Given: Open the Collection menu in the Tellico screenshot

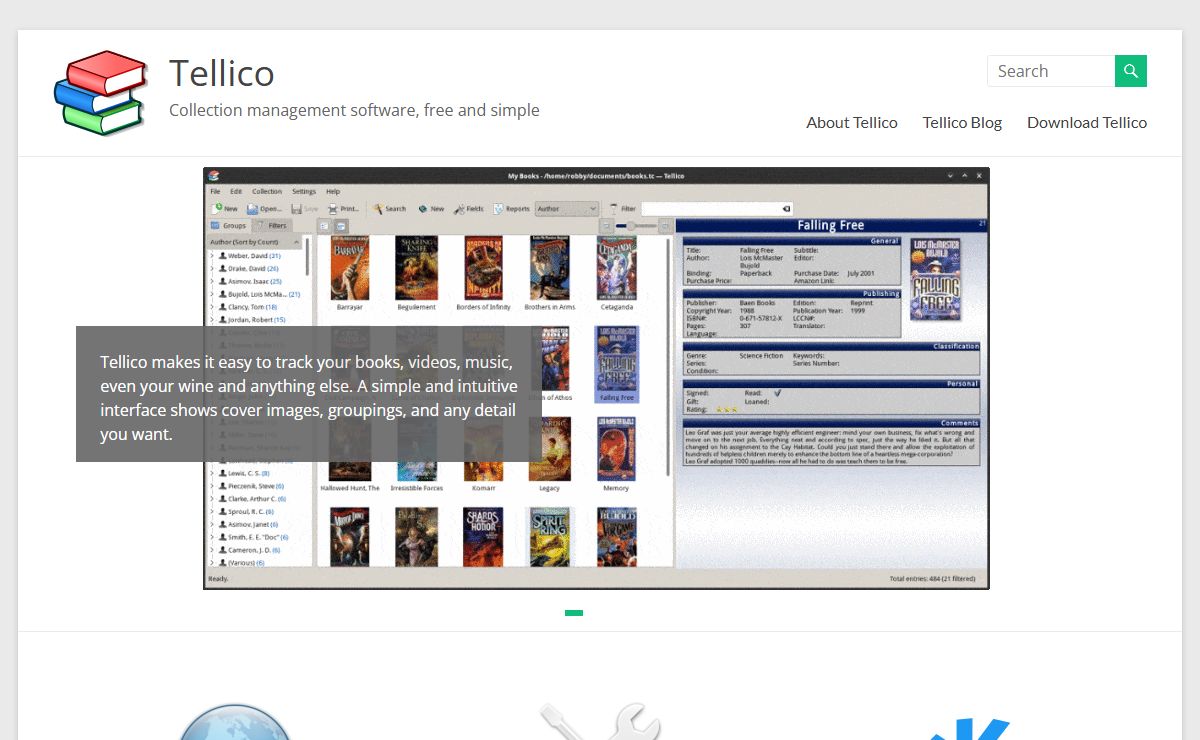Looking at the screenshot, I should pos(267,191).
